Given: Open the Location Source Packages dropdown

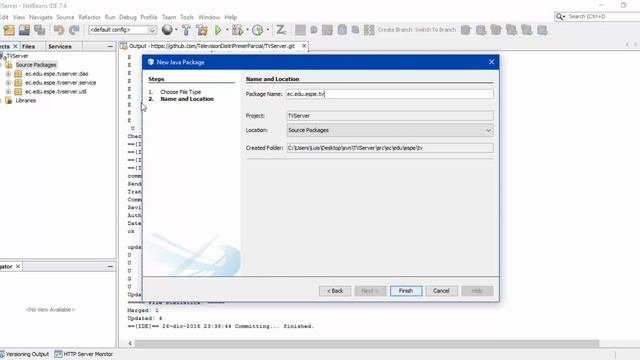Looking at the screenshot, I should [x=389, y=130].
